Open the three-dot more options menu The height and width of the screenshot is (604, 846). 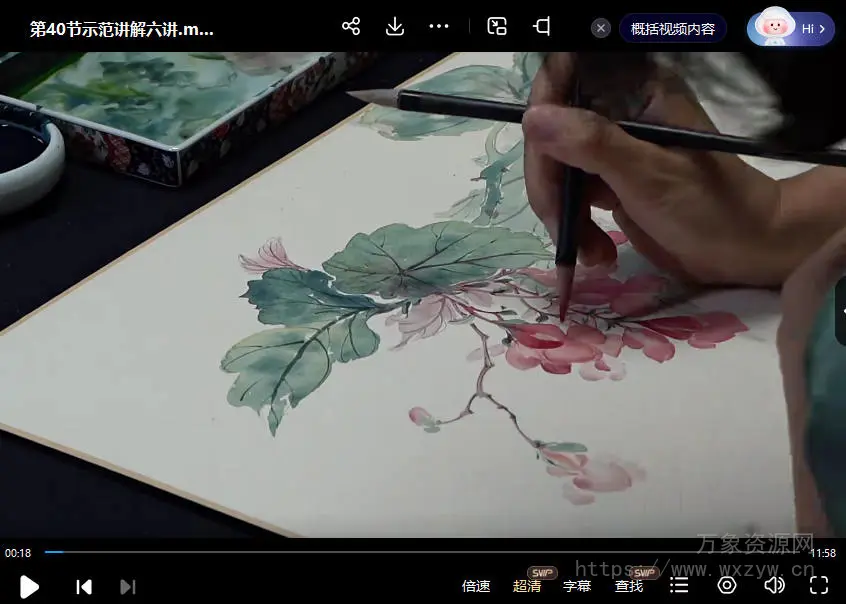pos(439,27)
